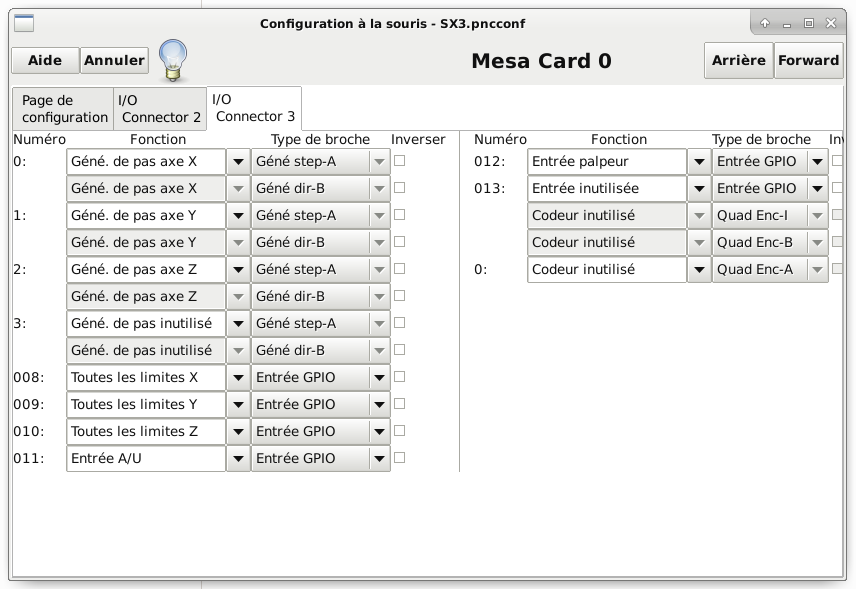Click the 011: pin number label
Image resolution: width=856 pixels, height=589 pixels.
click(x=29, y=459)
